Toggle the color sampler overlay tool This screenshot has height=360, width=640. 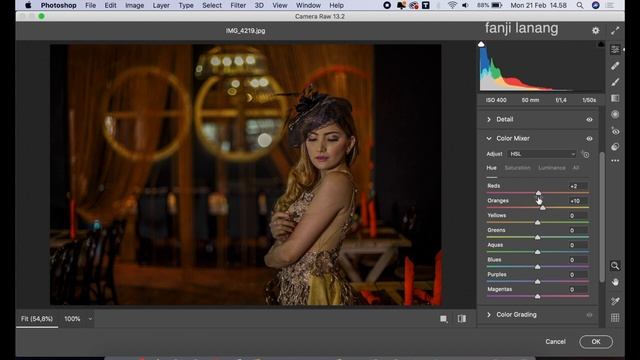click(x=615, y=301)
